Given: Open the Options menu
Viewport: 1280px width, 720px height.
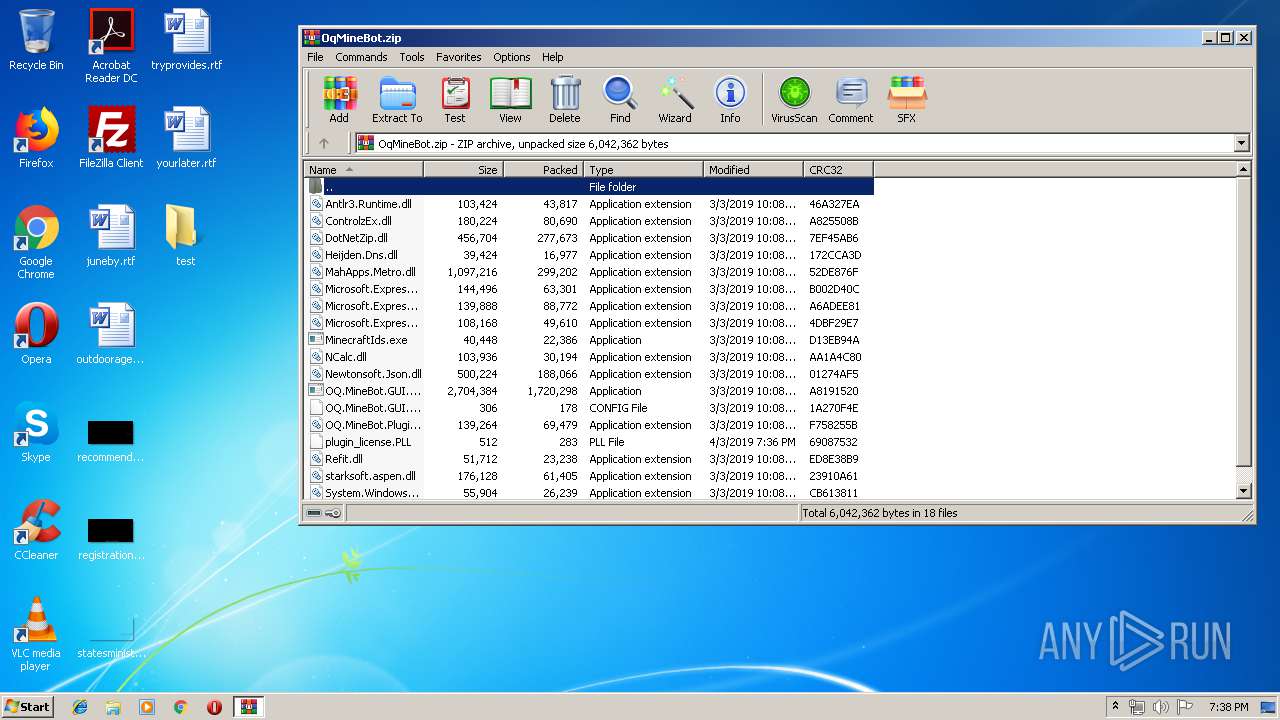Looking at the screenshot, I should pos(512,57).
